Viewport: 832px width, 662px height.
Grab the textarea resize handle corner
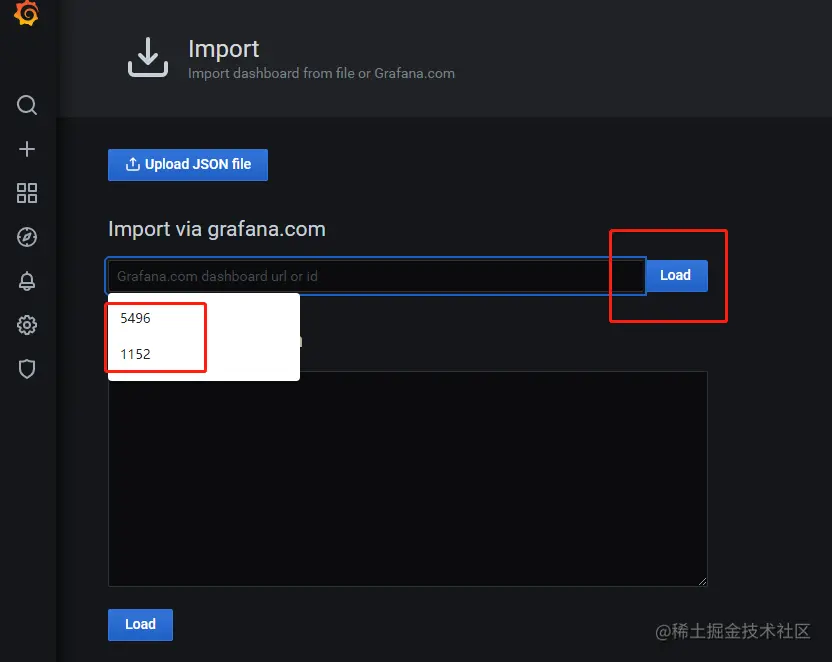702,581
